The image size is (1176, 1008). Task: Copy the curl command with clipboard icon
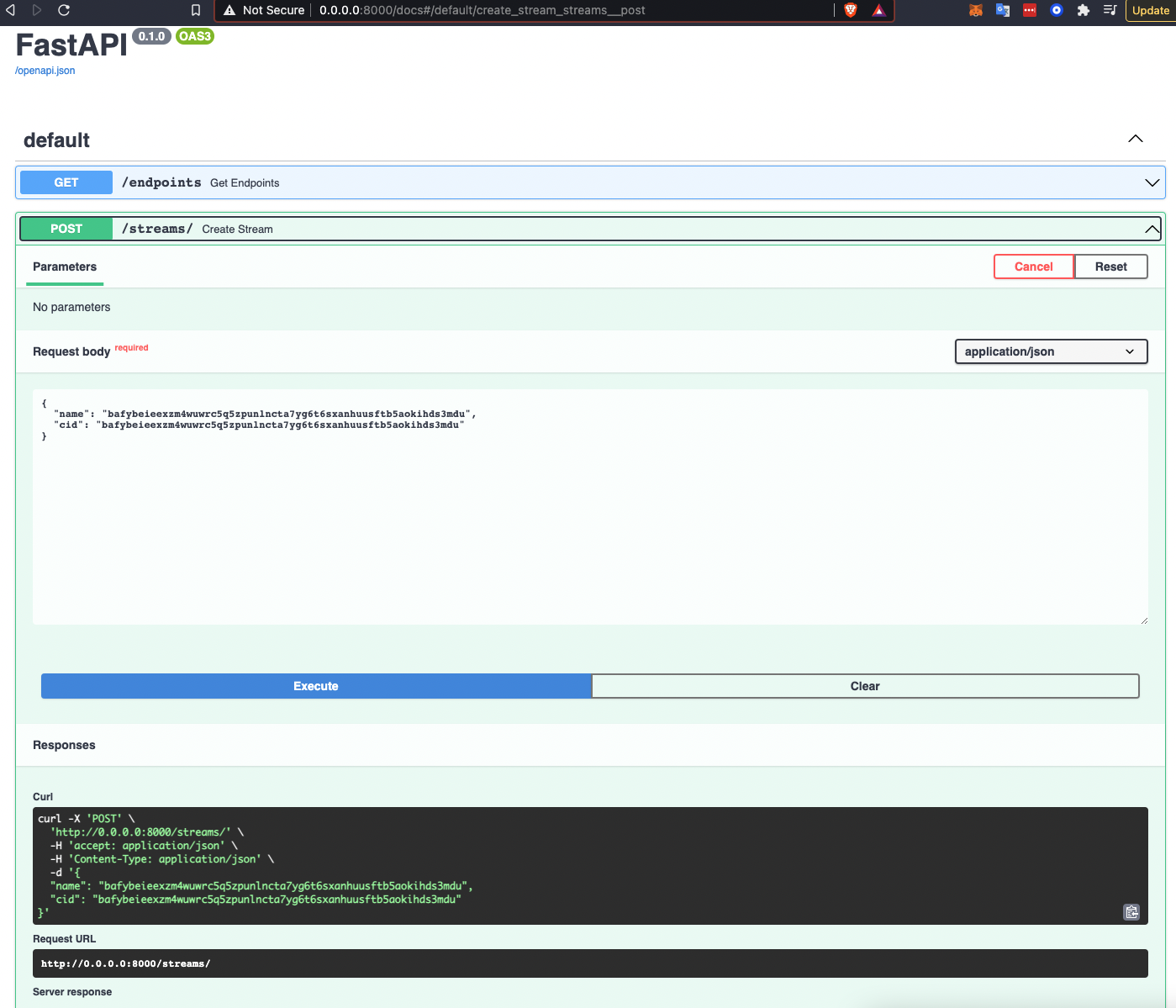(x=1131, y=912)
